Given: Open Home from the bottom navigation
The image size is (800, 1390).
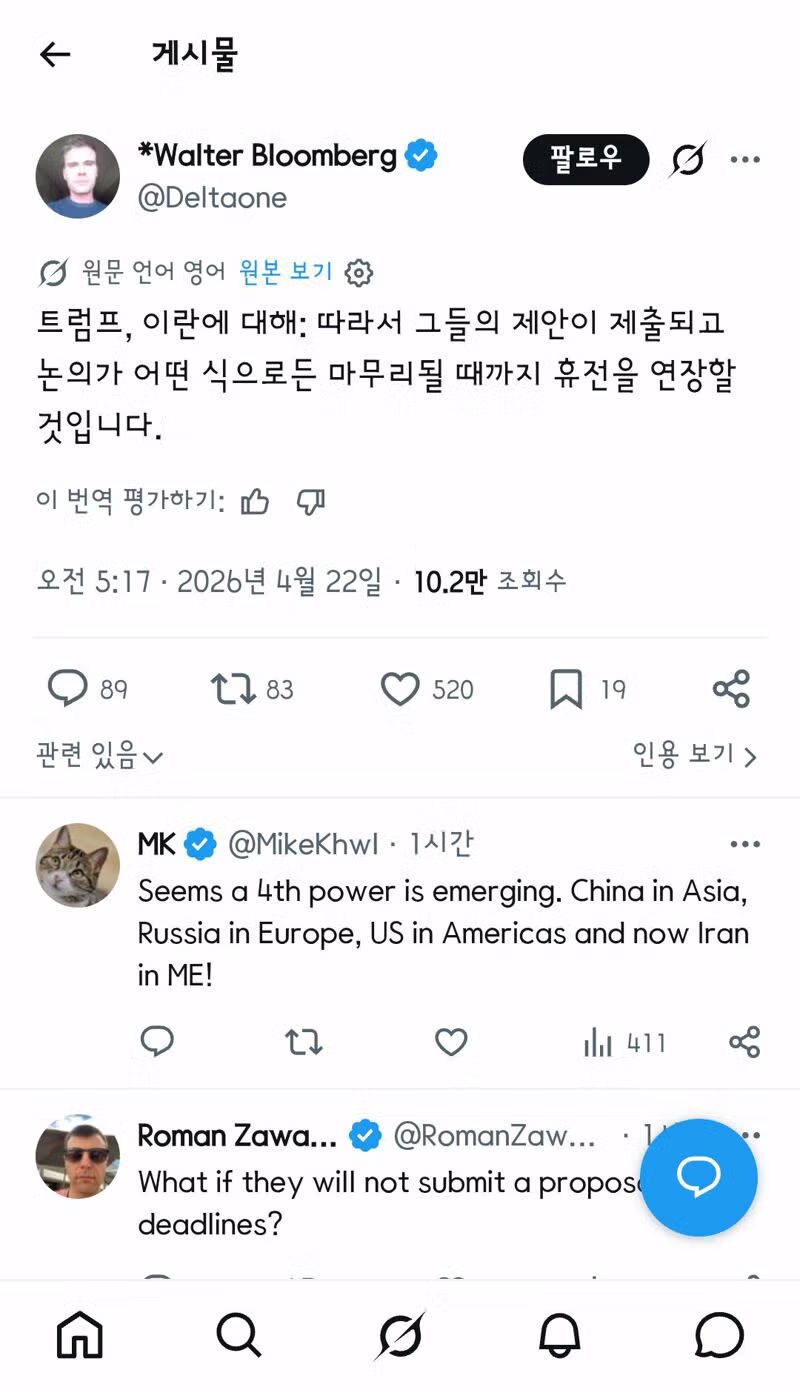Looking at the screenshot, I should click(x=80, y=1335).
